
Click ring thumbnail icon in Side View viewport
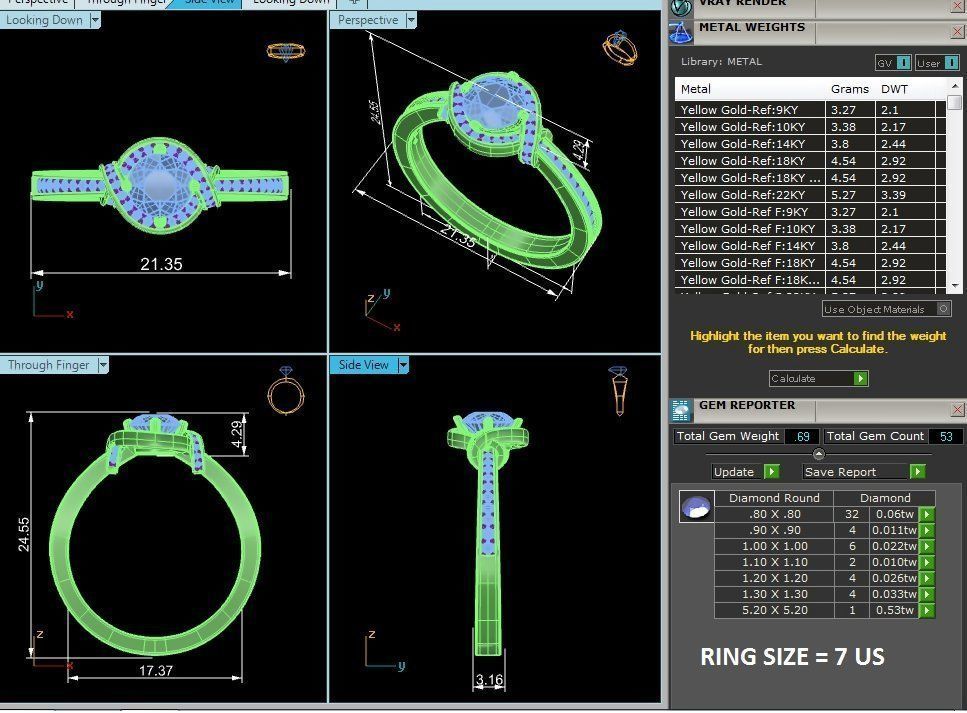click(x=619, y=390)
